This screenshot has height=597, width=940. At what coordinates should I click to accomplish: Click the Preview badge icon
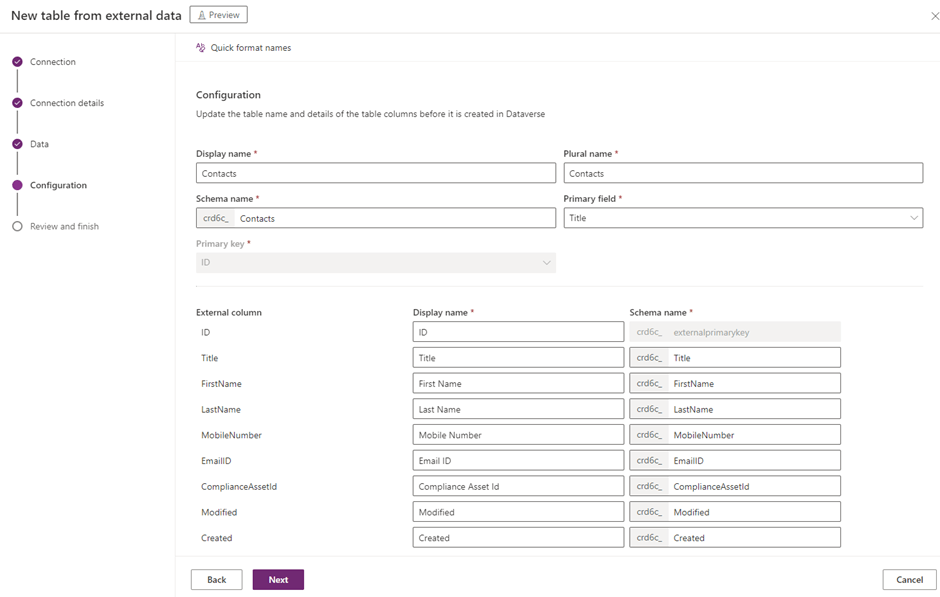(202, 15)
